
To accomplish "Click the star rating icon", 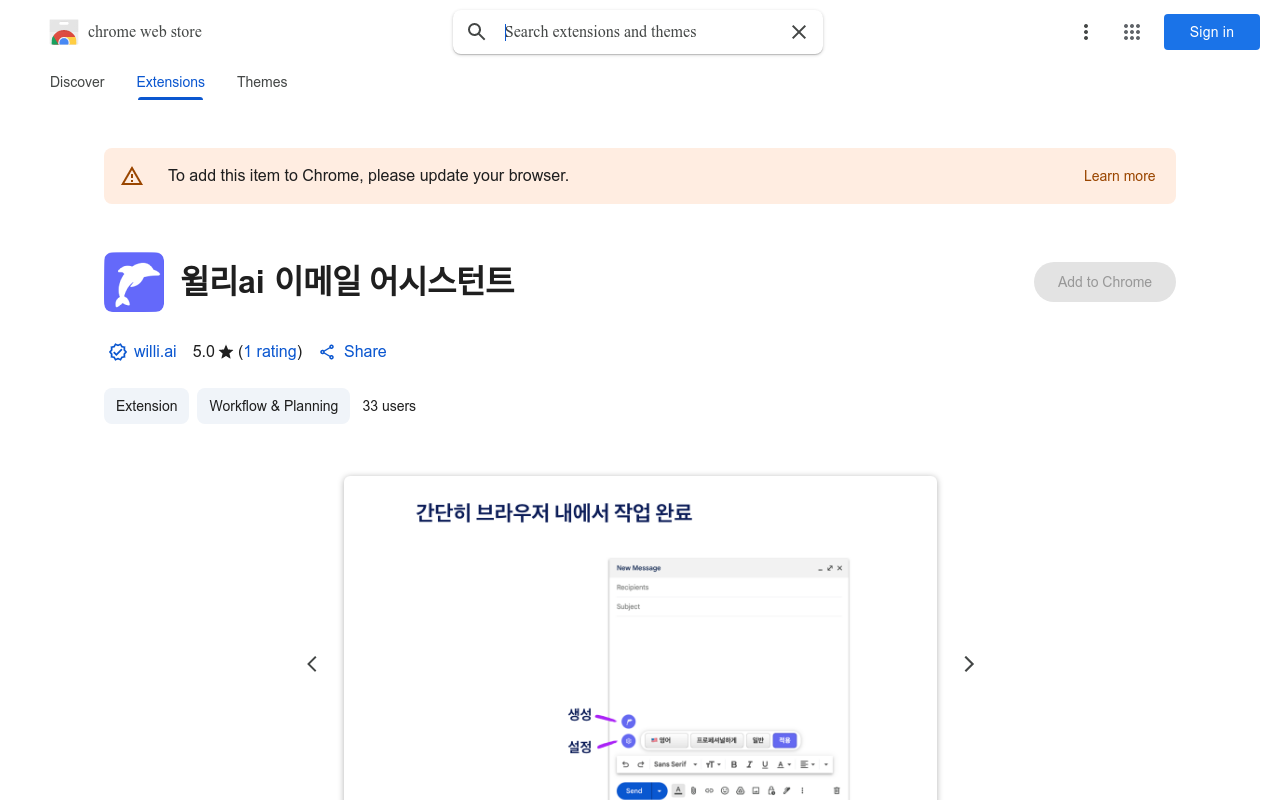I will (x=226, y=352).
